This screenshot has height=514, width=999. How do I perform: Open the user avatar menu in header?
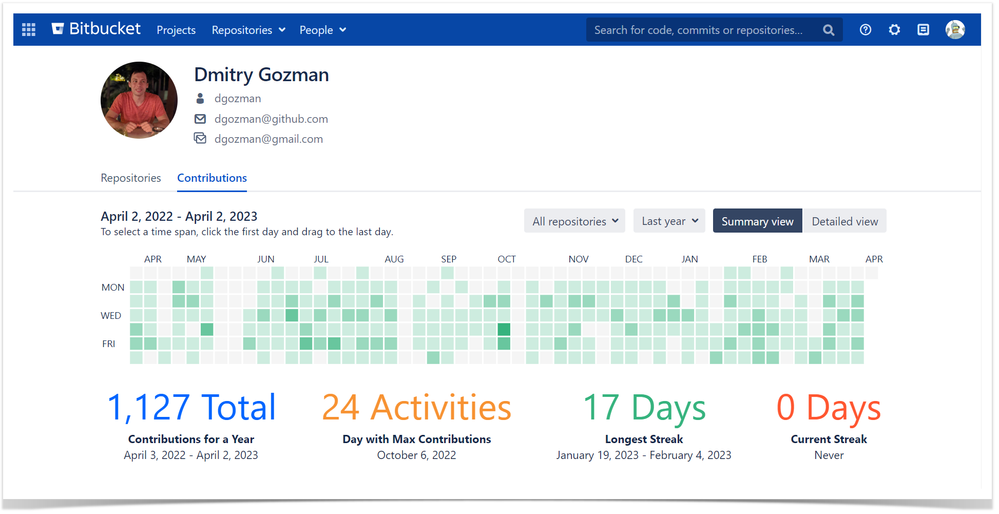coord(955,29)
